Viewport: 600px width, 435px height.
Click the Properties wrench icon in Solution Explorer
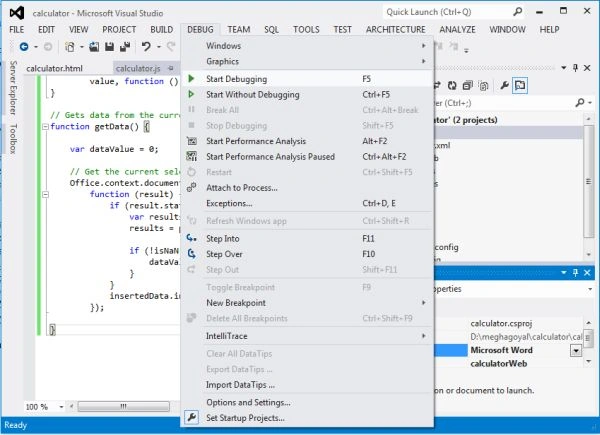click(x=504, y=85)
